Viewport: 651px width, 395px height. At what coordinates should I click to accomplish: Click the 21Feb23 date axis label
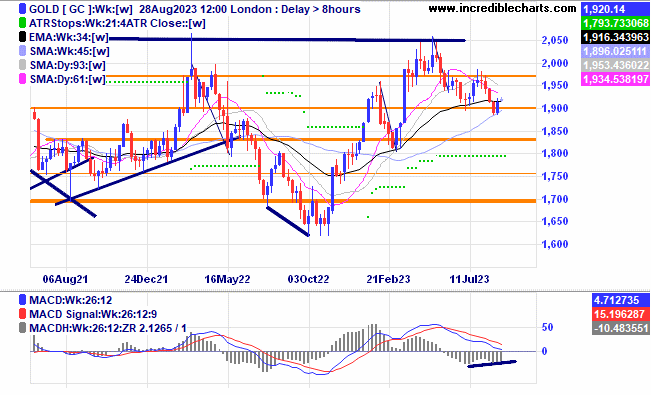388,279
